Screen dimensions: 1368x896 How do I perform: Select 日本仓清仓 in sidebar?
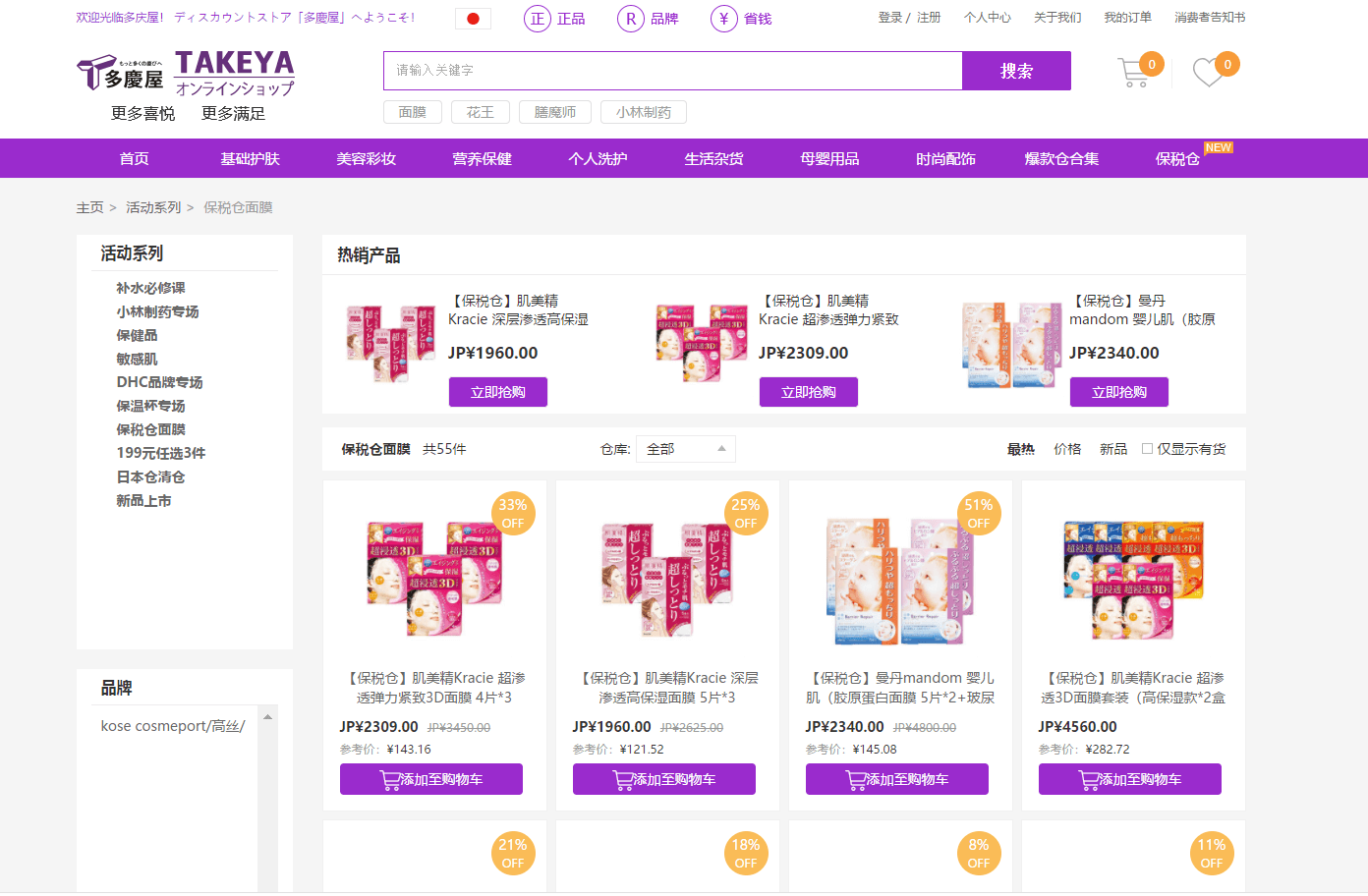pos(150,476)
